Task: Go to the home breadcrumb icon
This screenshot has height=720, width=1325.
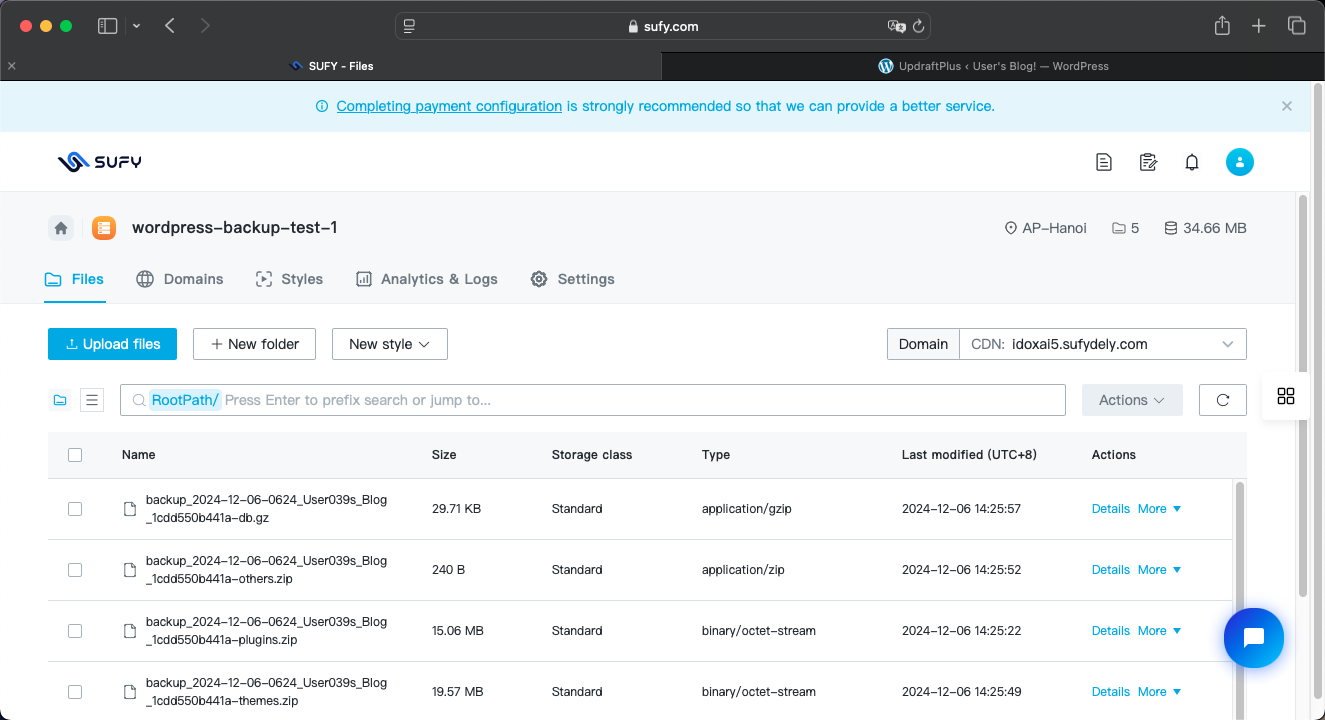Action: (61, 228)
